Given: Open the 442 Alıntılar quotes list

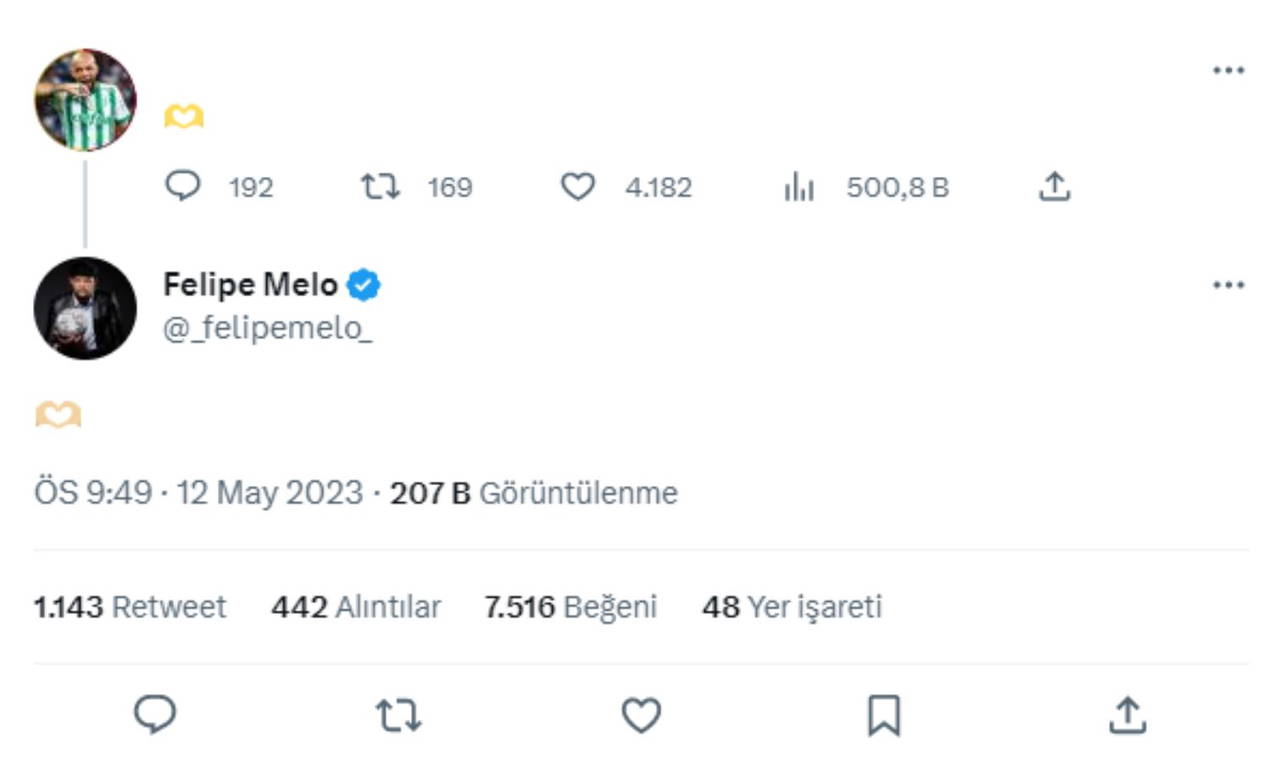Looking at the screenshot, I should tap(355, 607).
